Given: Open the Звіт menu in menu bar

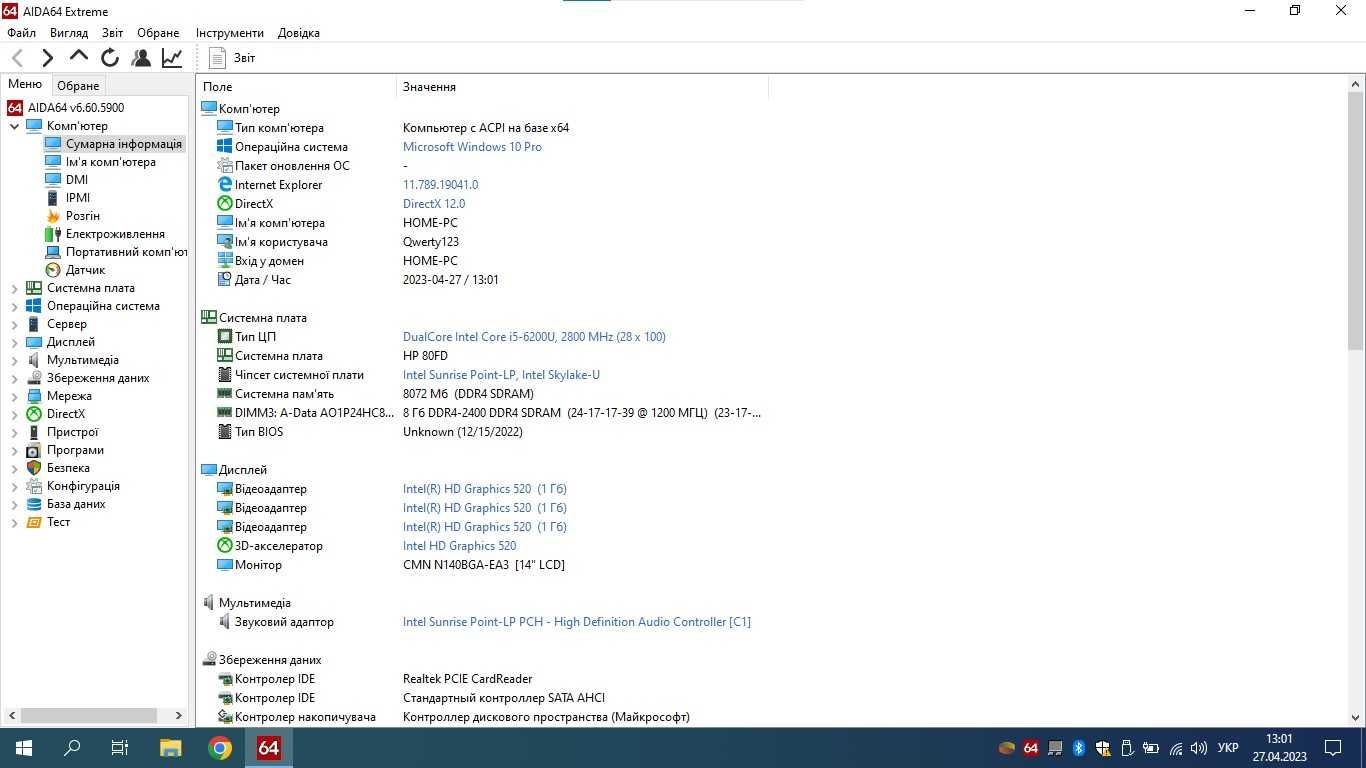Looking at the screenshot, I should (113, 33).
